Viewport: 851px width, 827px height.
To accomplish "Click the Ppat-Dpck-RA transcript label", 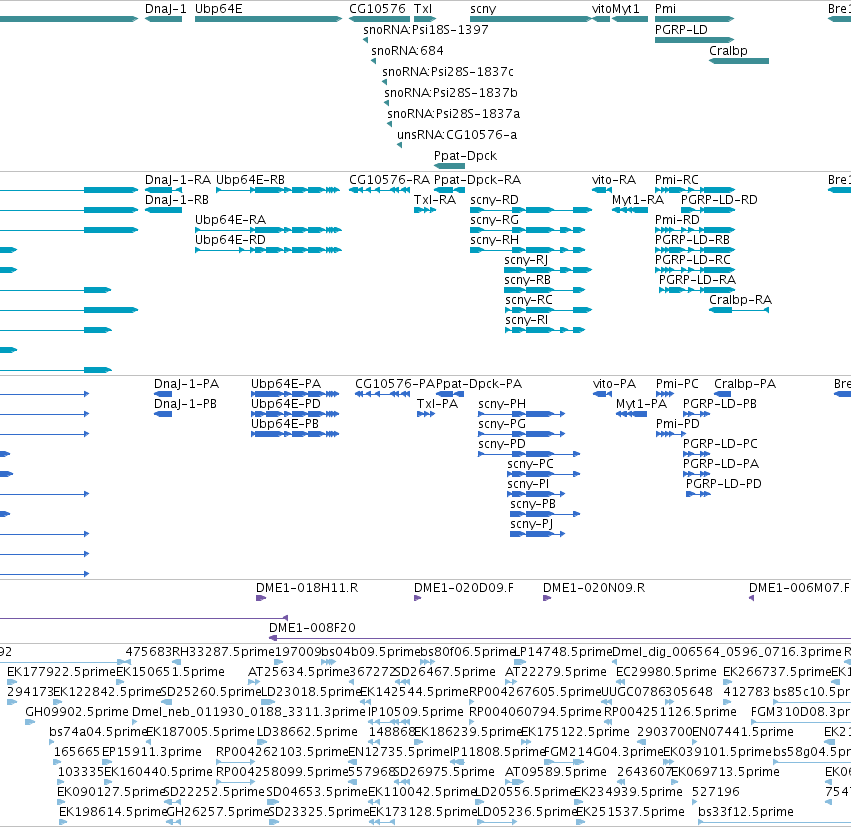I will (x=477, y=180).
